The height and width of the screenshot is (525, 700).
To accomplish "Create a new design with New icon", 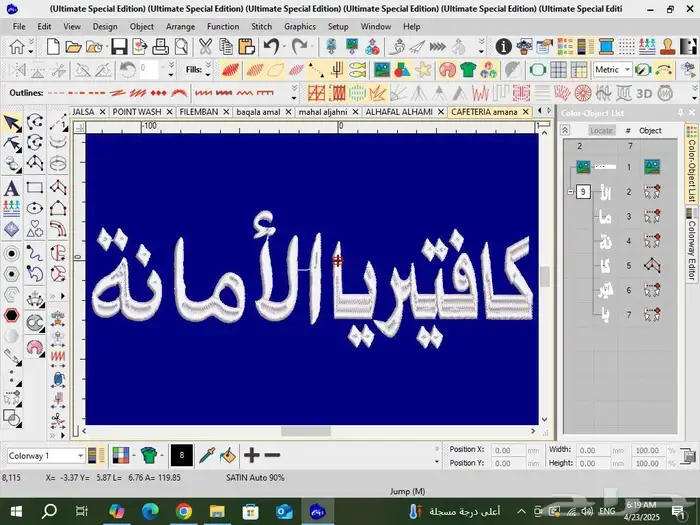I will (x=53, y=46).
